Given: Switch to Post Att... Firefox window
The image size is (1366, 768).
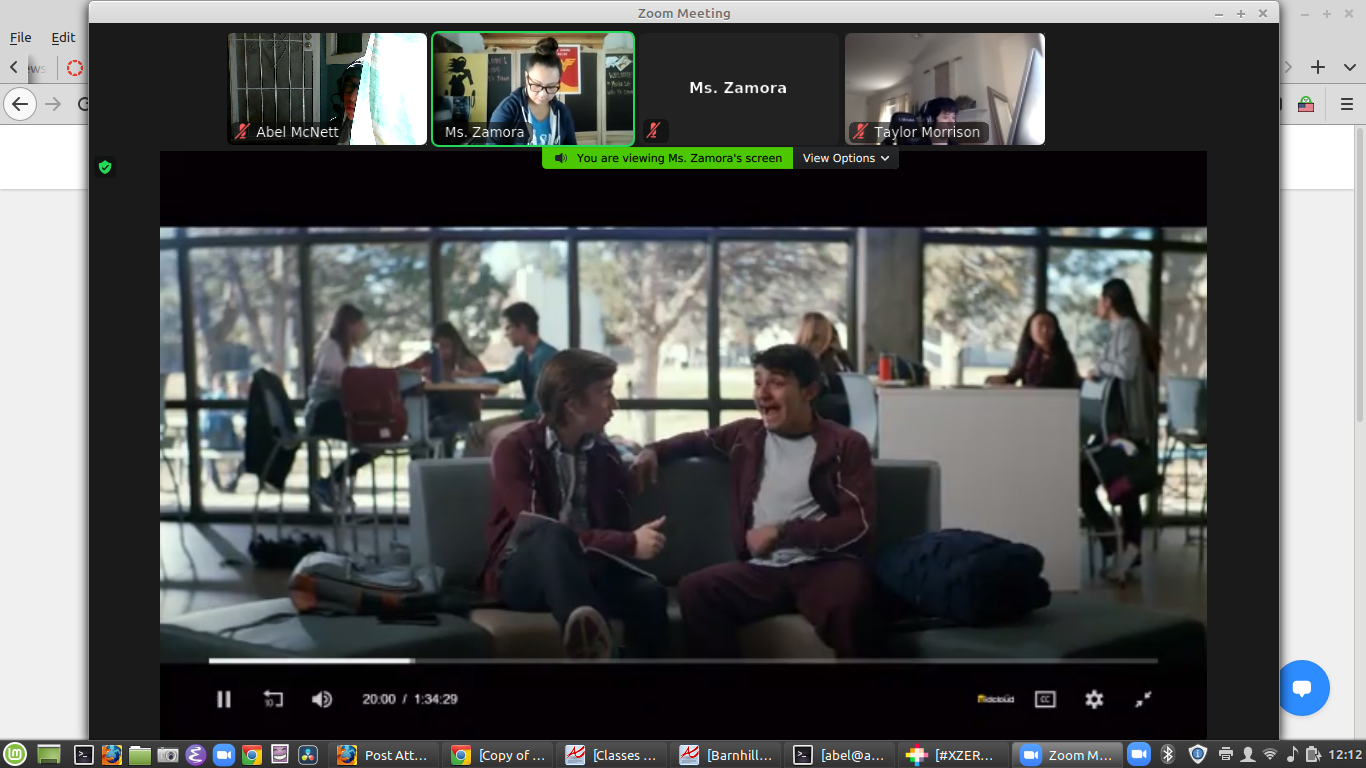Looking at the screenshot, I should [385, 755].
